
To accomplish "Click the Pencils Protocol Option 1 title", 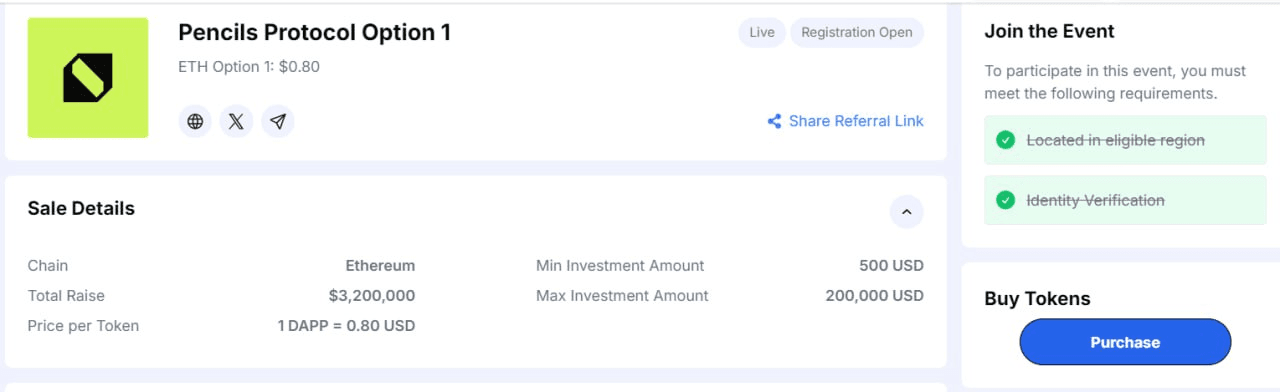I will point(314,32).
